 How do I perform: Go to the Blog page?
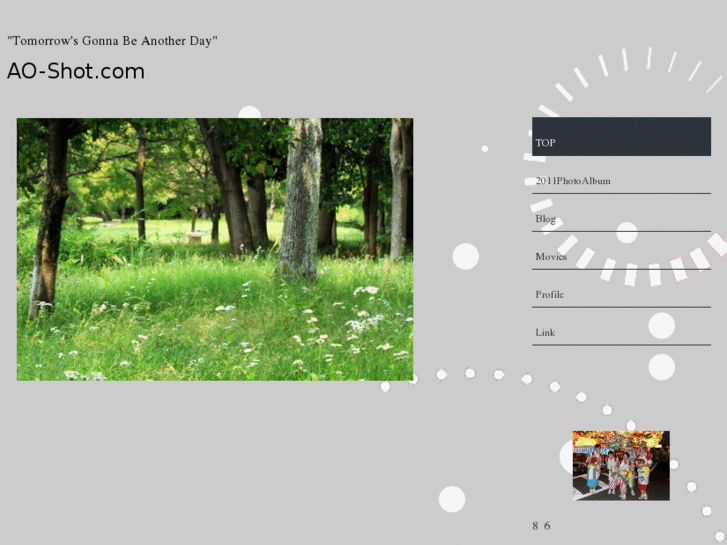[x=621, y=213]
